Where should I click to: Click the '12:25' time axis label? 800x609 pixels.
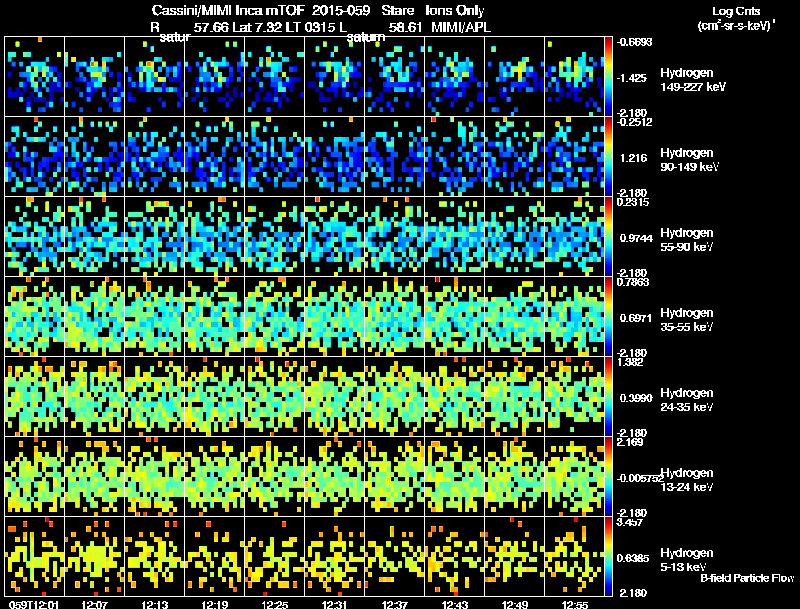[x=274, y=605]
